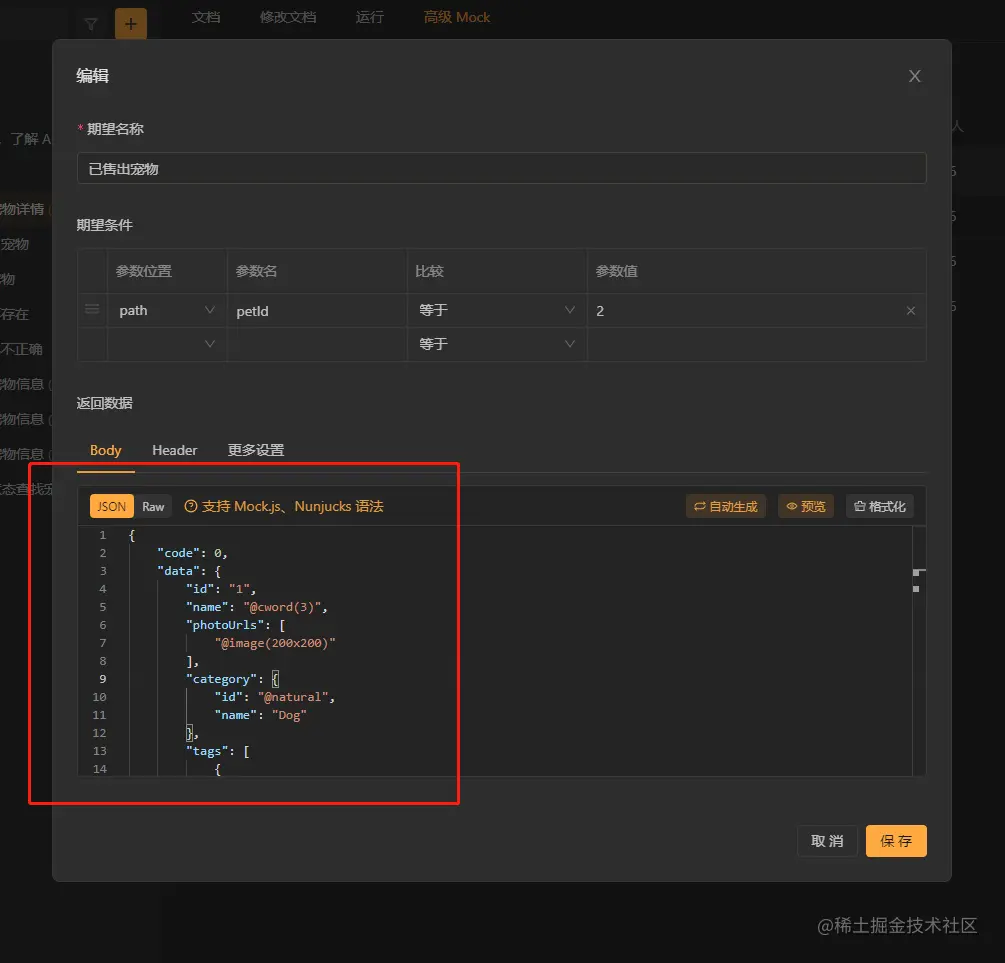Viewport: 1005px width, 963px height.
Task: Open the empty parameter location dropdown
Action: pos(167,344)
